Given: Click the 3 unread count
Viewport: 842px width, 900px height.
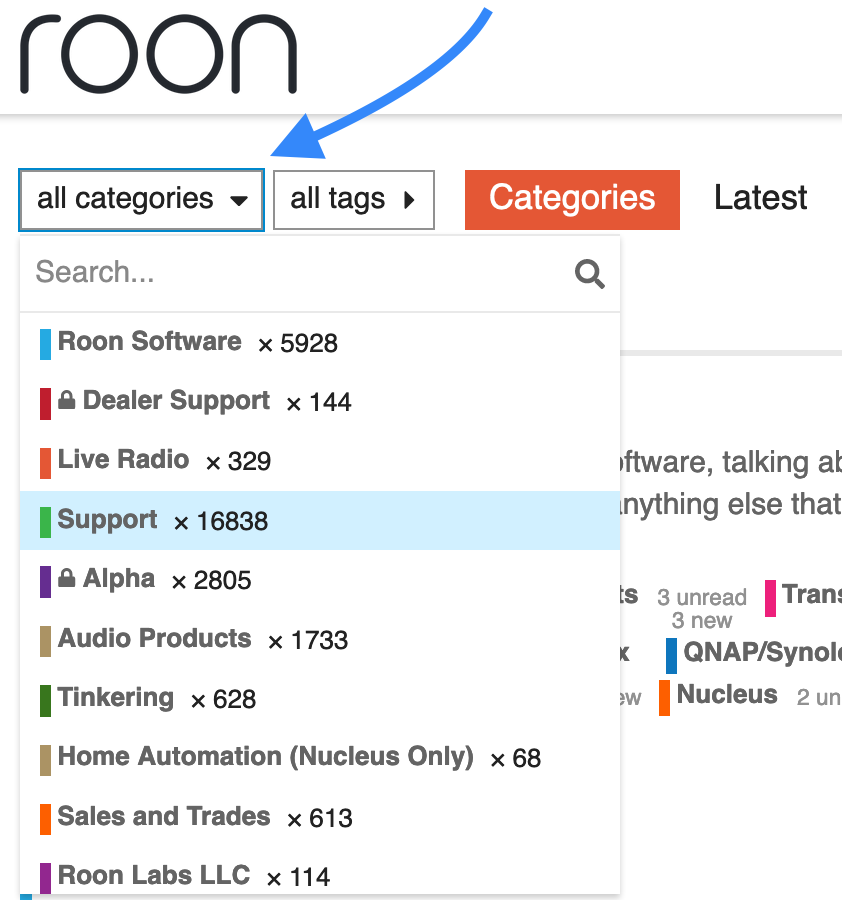Looking at the screenshot, I should click(701, 598).
